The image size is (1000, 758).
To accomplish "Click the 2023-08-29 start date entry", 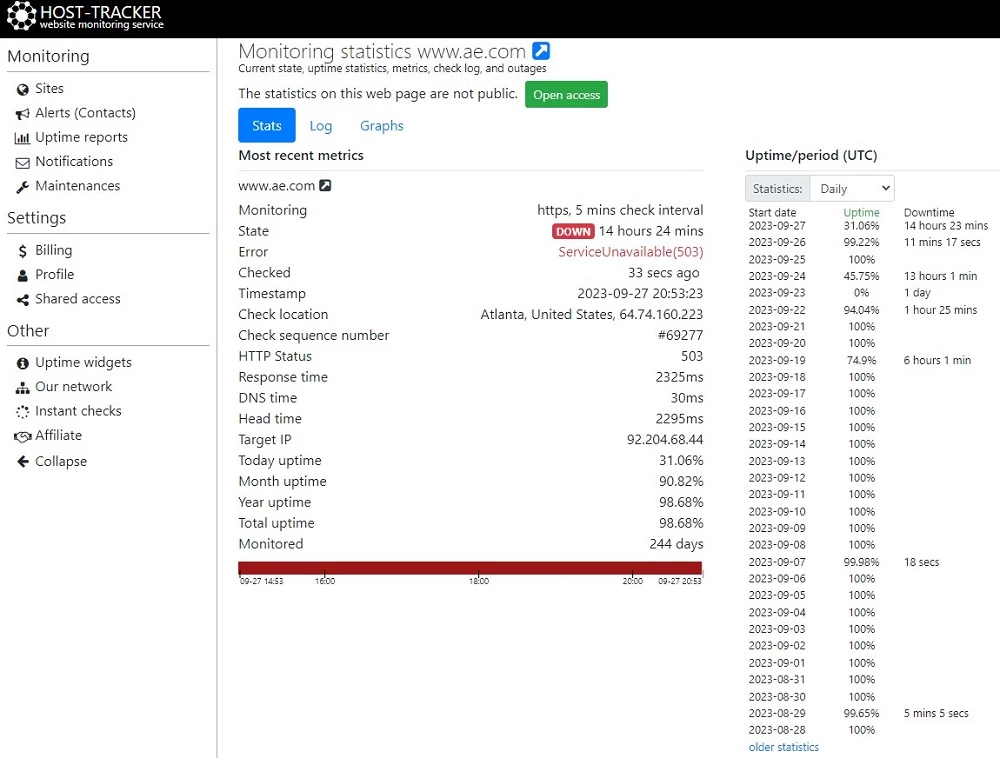I will tap(777, 713).
